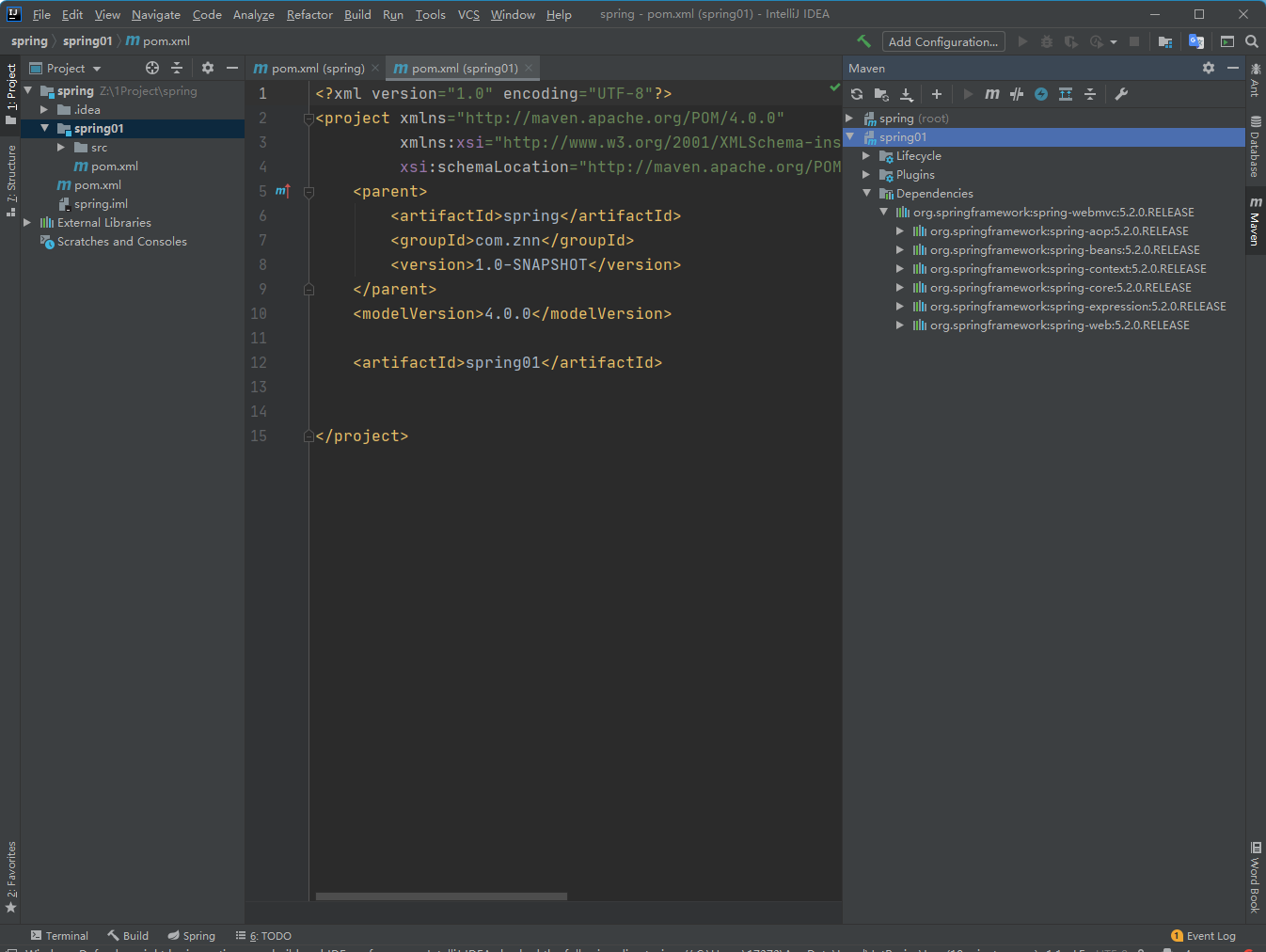Click spring01 breadcrumb in navigation bar
The image size is (1266, 952).
(x=87, y=41)
